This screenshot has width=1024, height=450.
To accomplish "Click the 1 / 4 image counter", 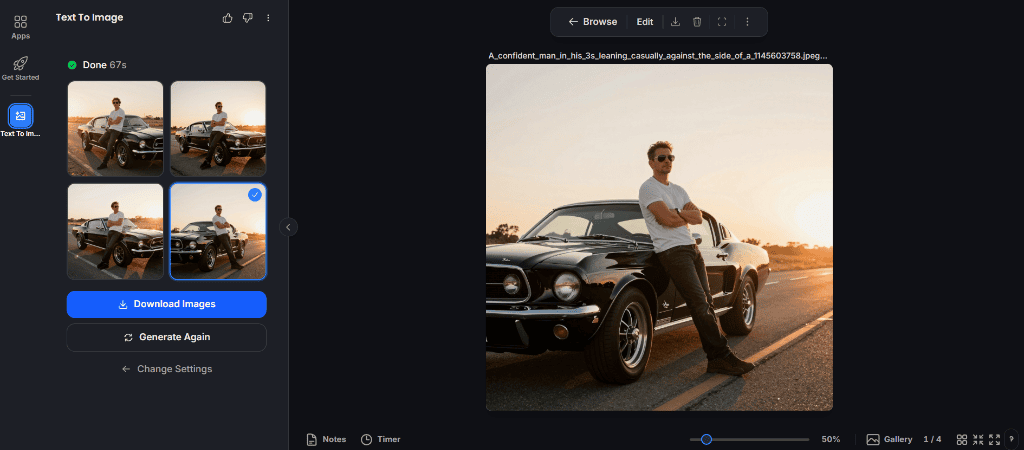I will click(933, 439).
